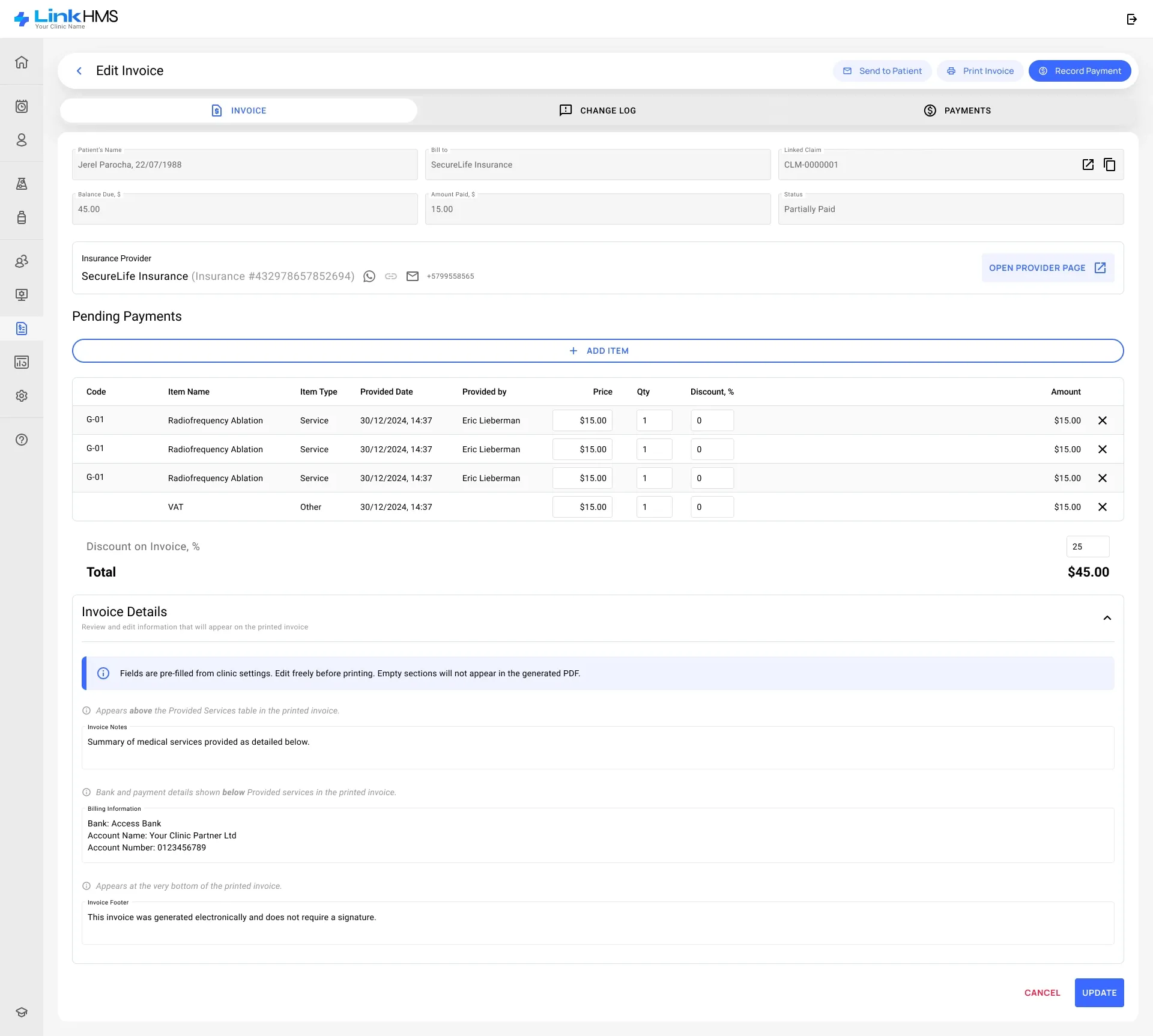Open the pharmacy bottle sidebar icon
The image size is (1153, 1036).
pos(22,217)
